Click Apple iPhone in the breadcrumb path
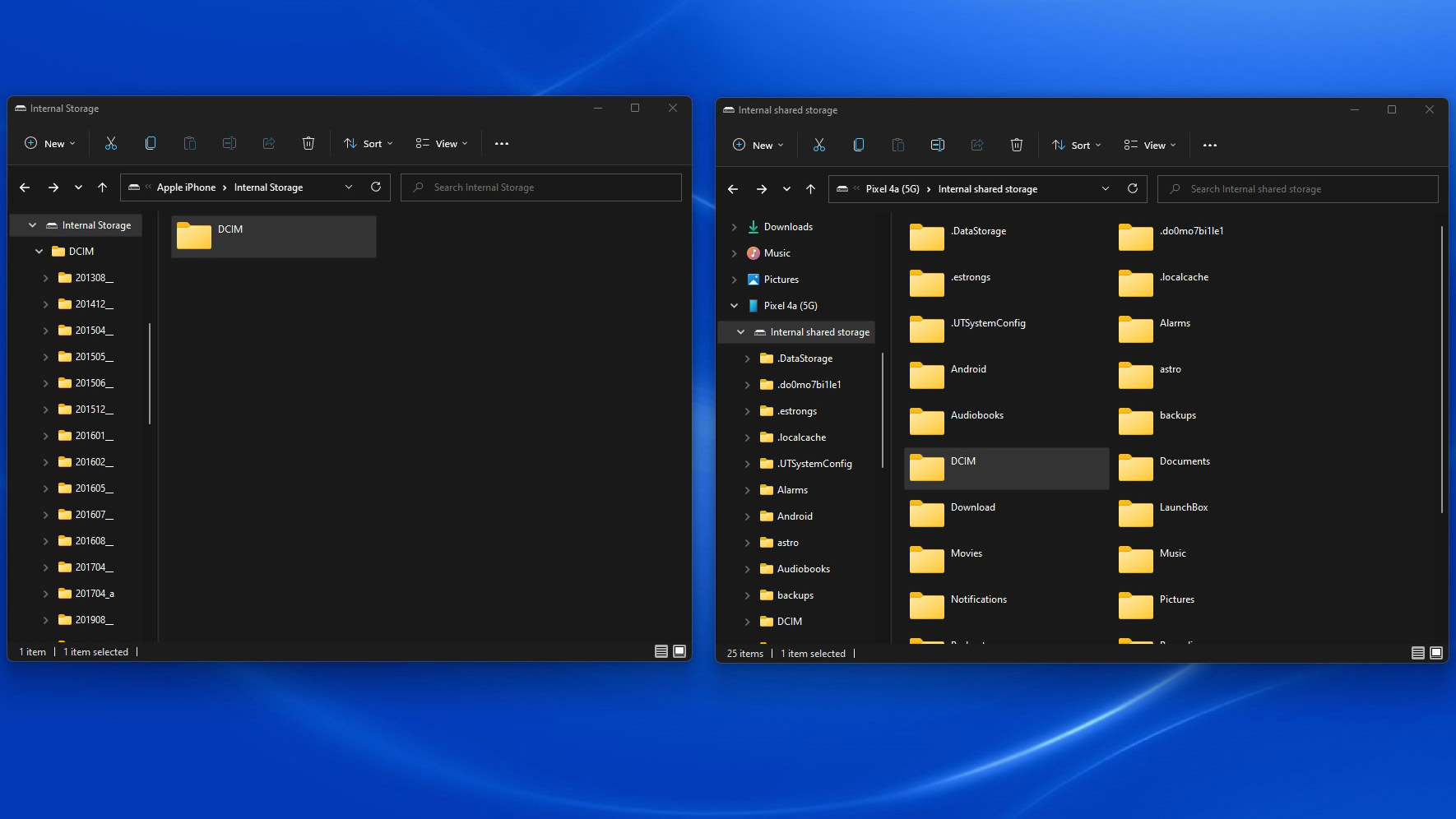1456x819 pixels. (x=186, y=187)
